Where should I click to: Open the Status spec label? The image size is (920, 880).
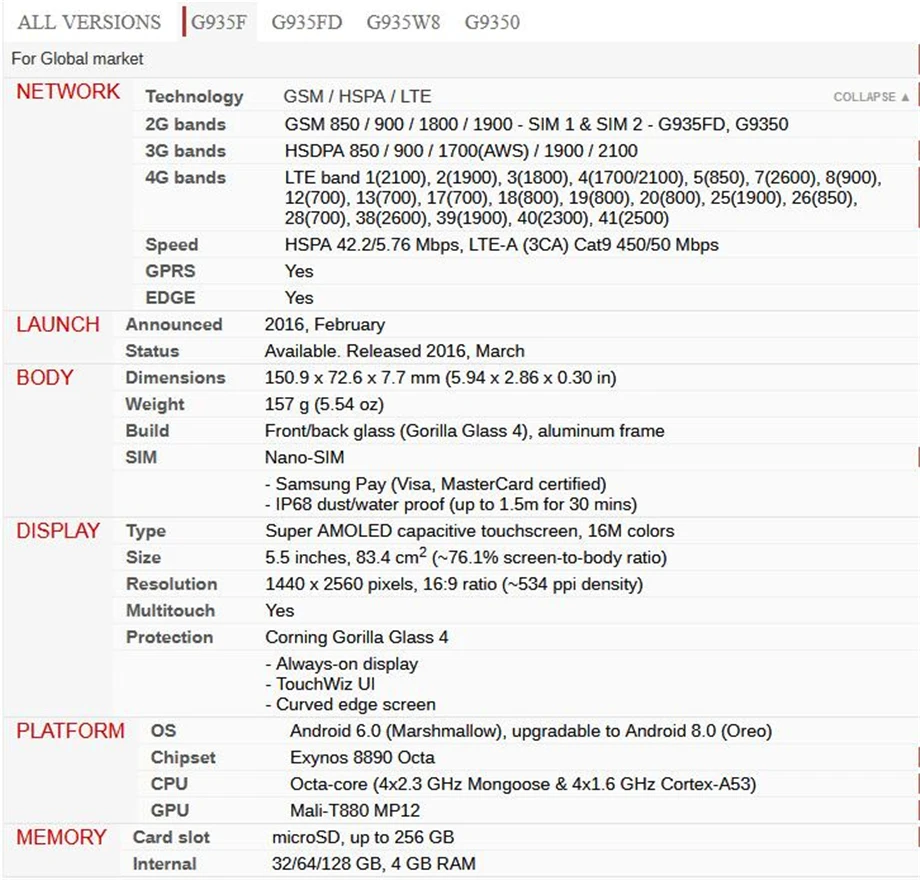pyautogui.click(x=152, y=351)
